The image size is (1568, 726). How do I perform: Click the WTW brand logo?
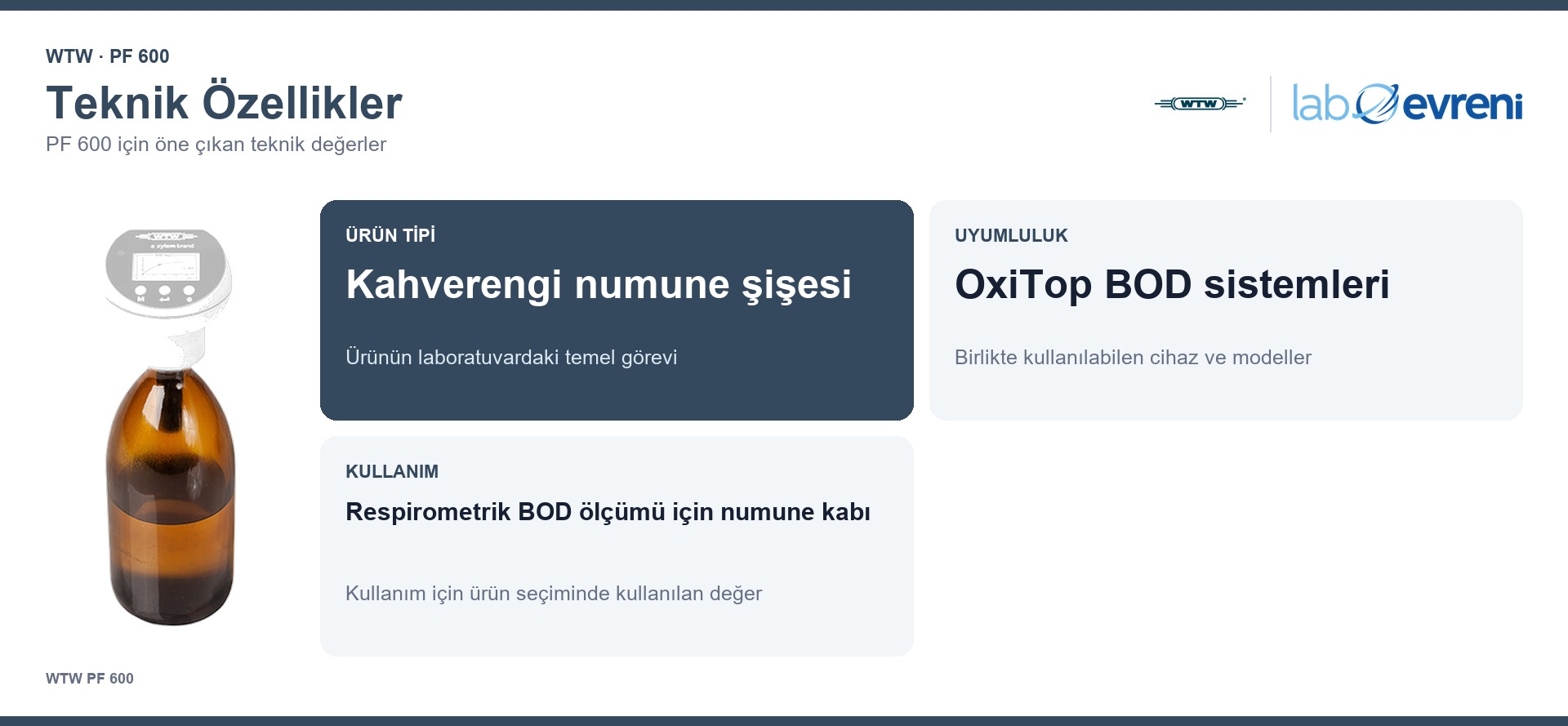(1200, 104)
